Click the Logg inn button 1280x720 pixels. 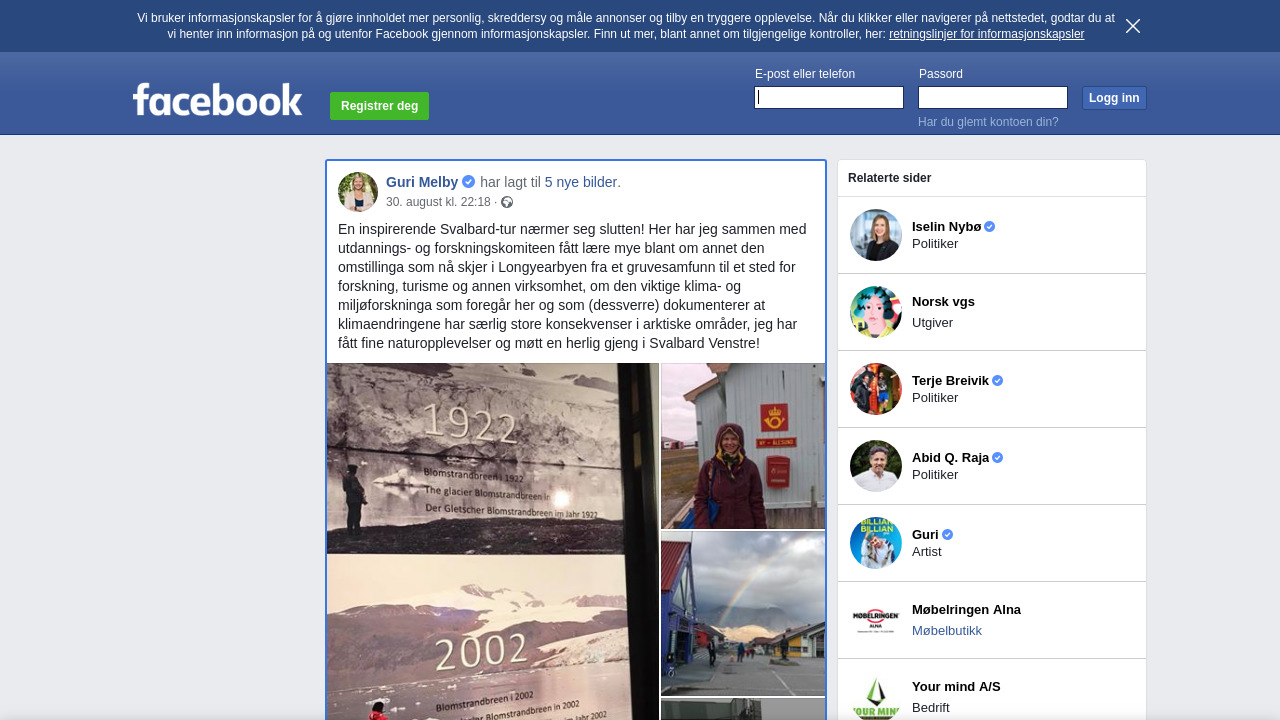(1114, 98)
